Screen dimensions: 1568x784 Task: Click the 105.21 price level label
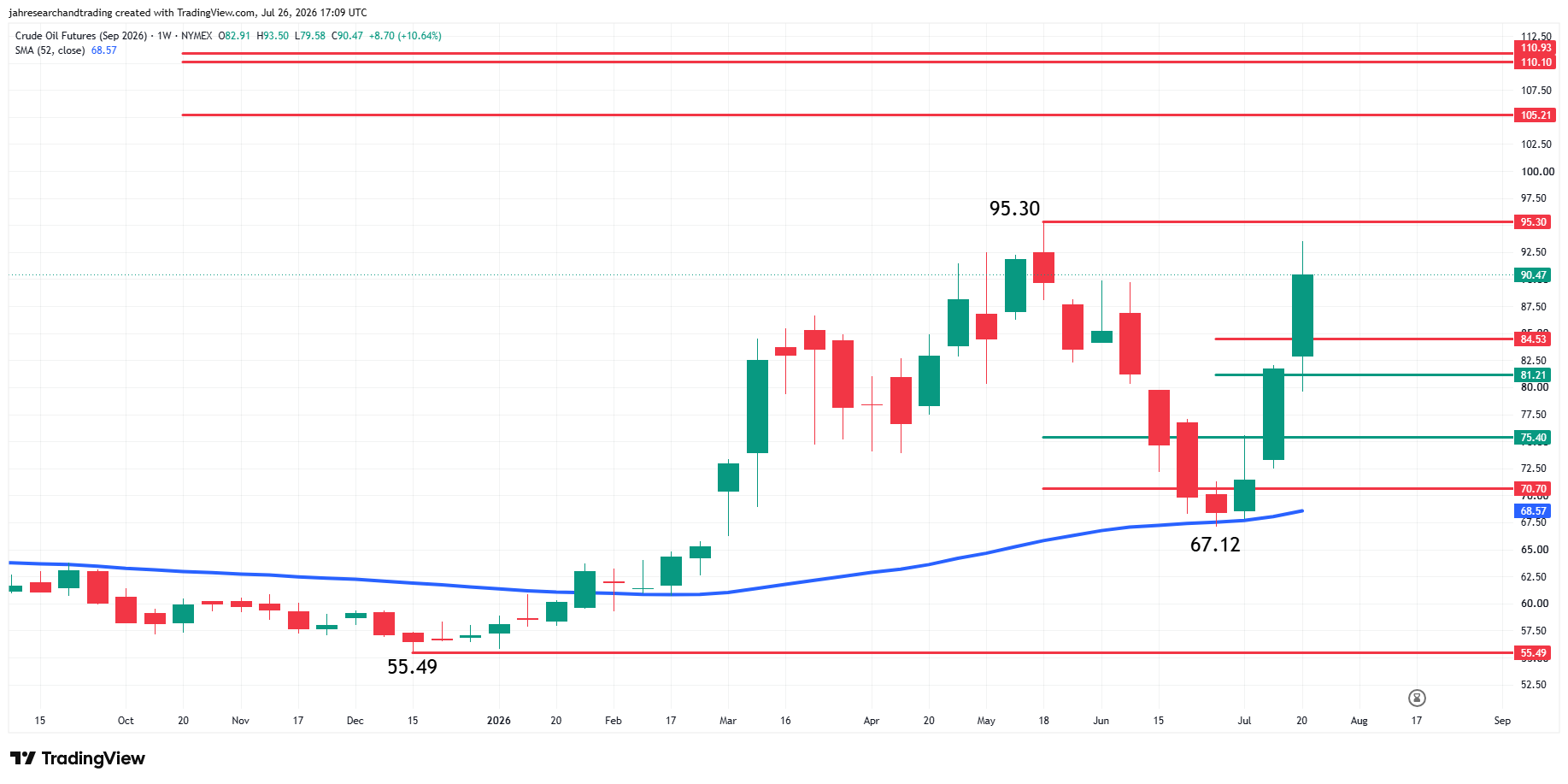[x=1536, y=115]
